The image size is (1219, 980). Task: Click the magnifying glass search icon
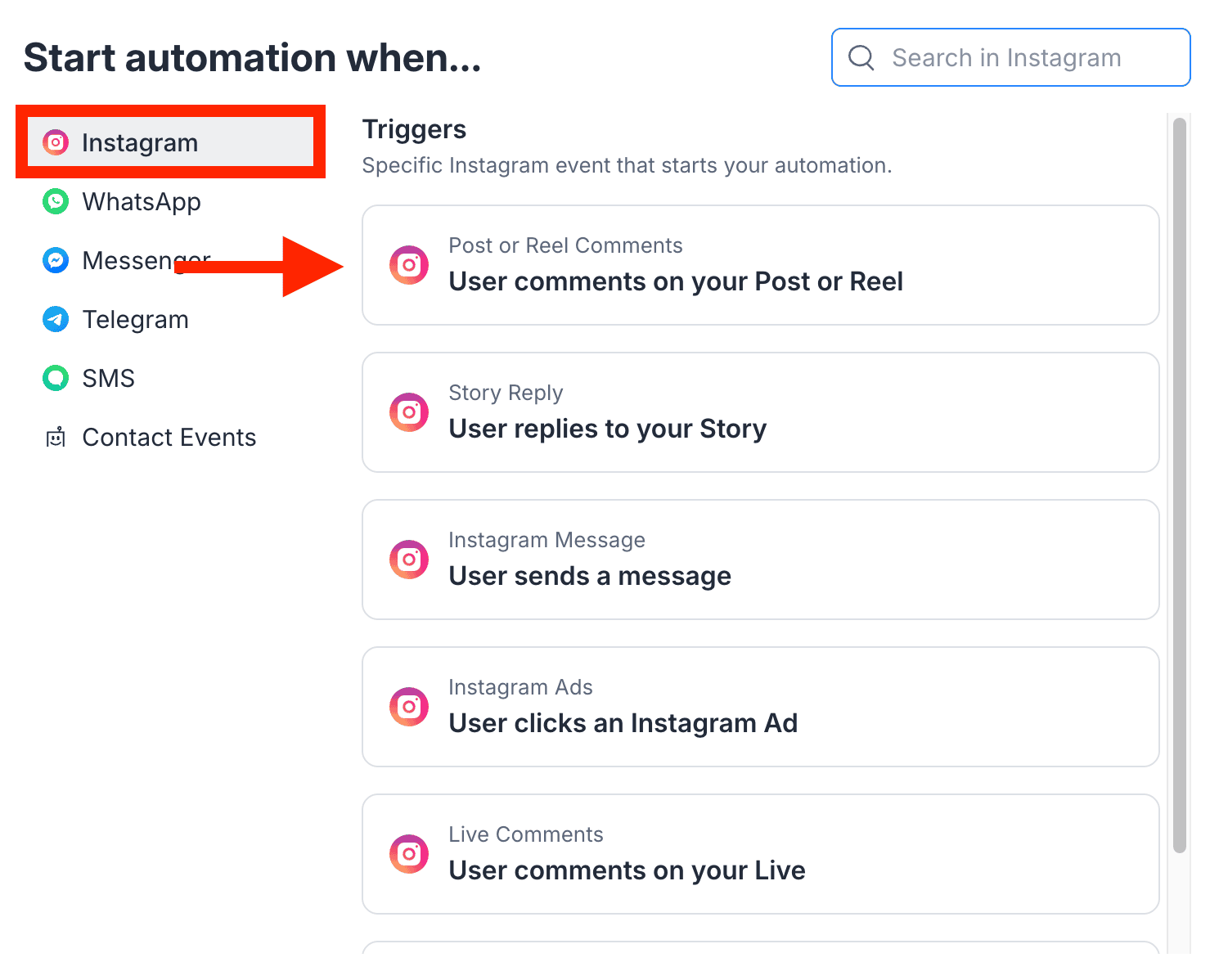click(861, 57)
